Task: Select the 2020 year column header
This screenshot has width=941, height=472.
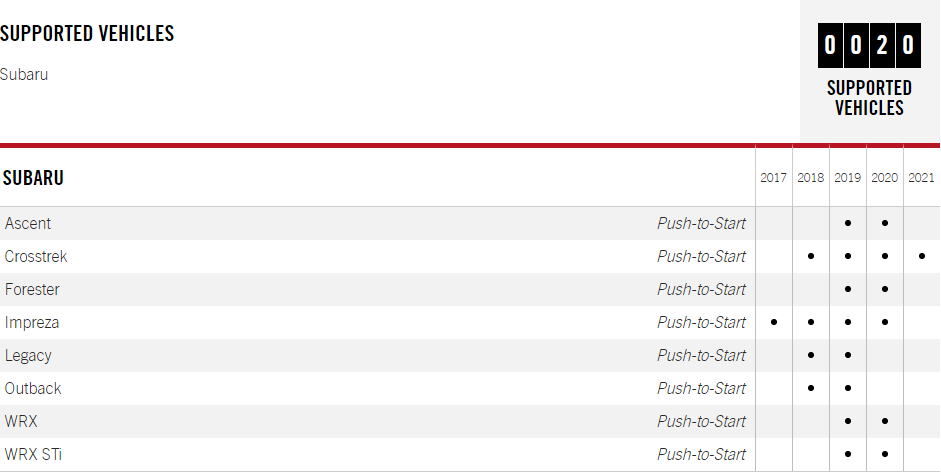Action: pos(885,178)
